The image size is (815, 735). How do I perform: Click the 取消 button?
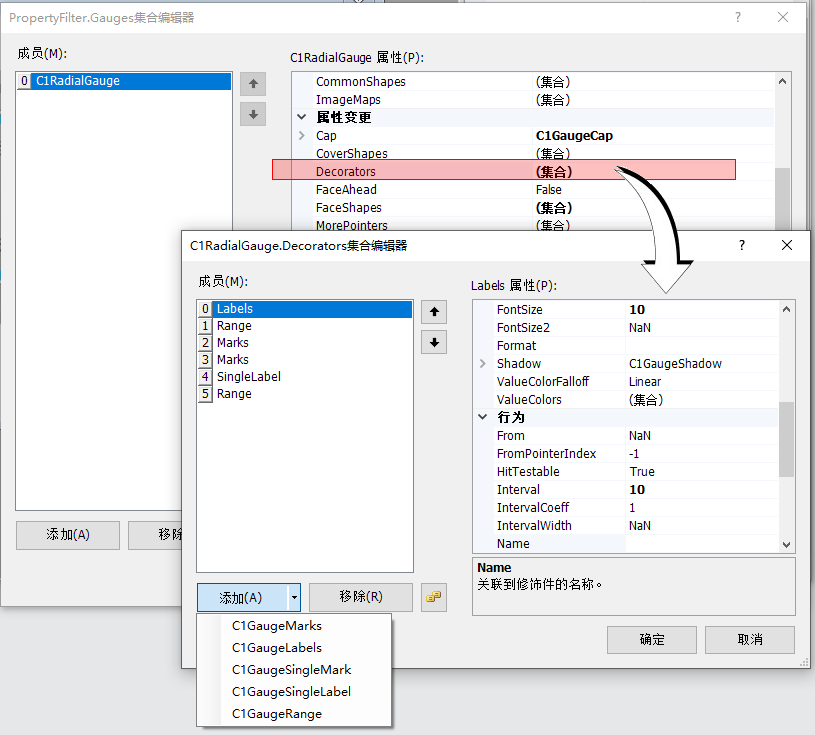click(749, 640)
